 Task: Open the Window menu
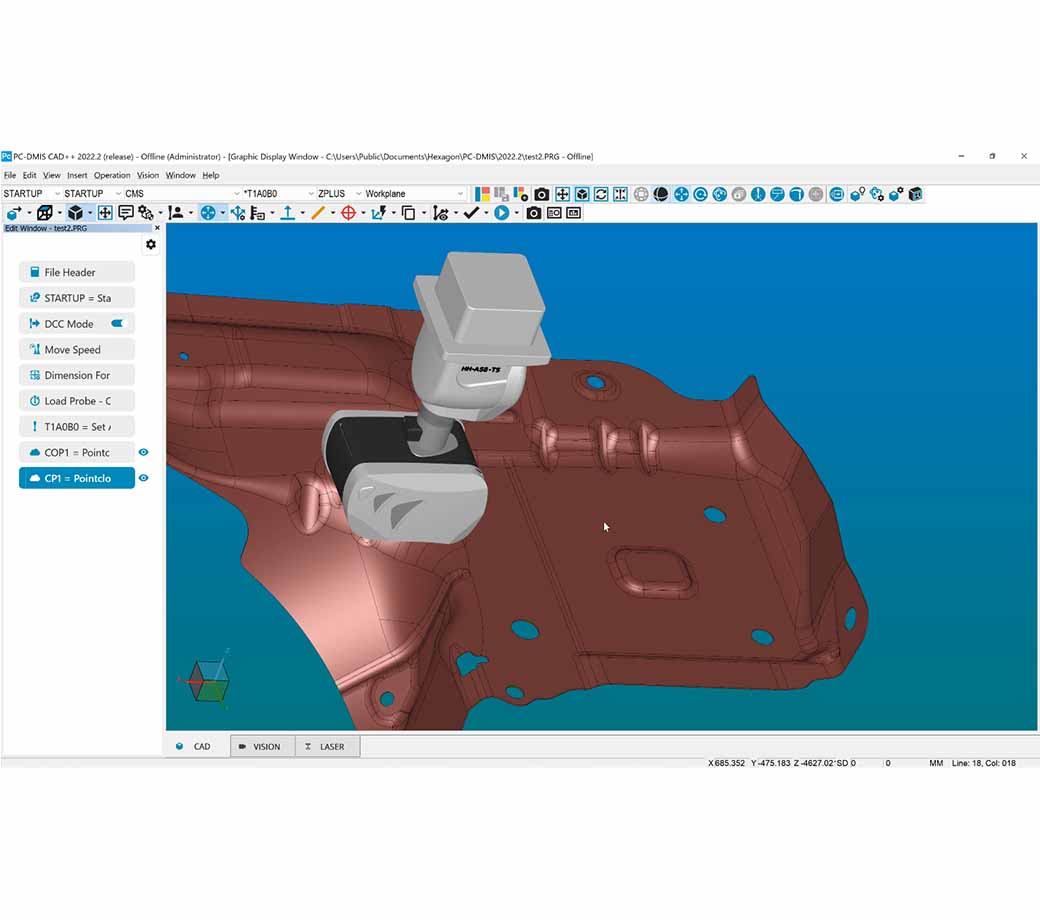[x=180, y=176]
